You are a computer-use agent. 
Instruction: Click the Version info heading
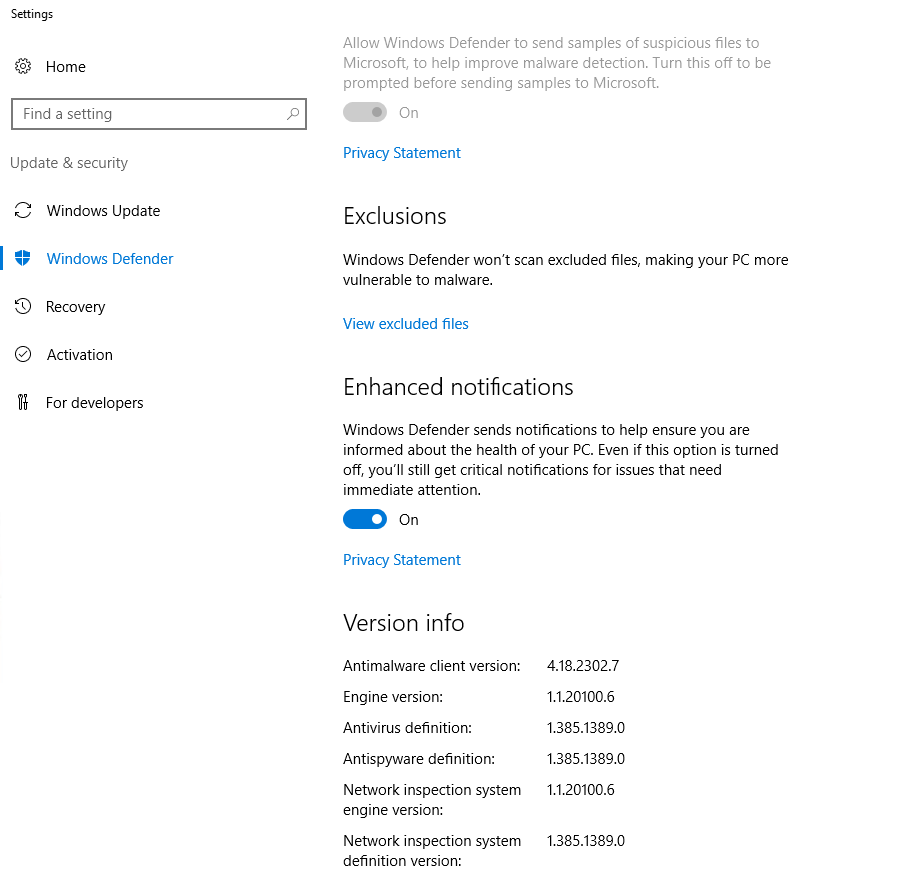pos(403,623)
